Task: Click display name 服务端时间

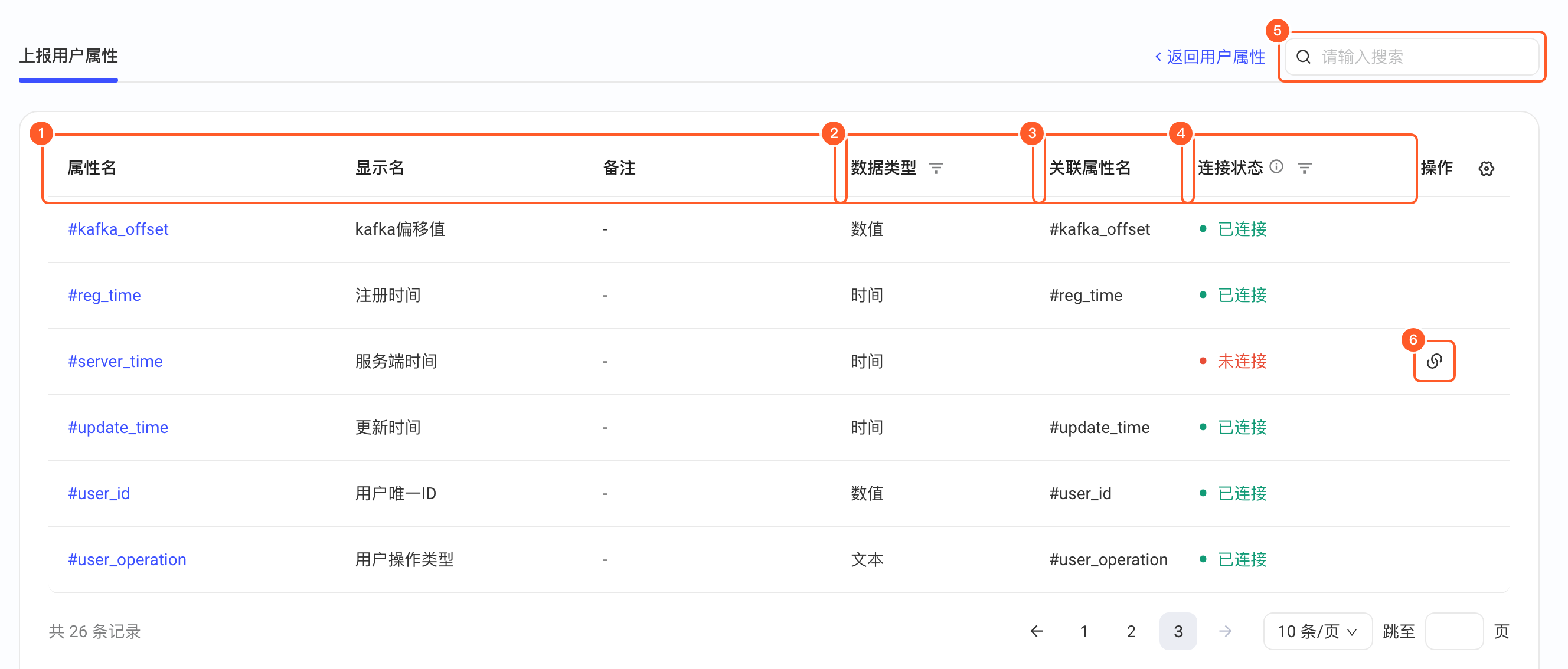Action: click(396, 361)
